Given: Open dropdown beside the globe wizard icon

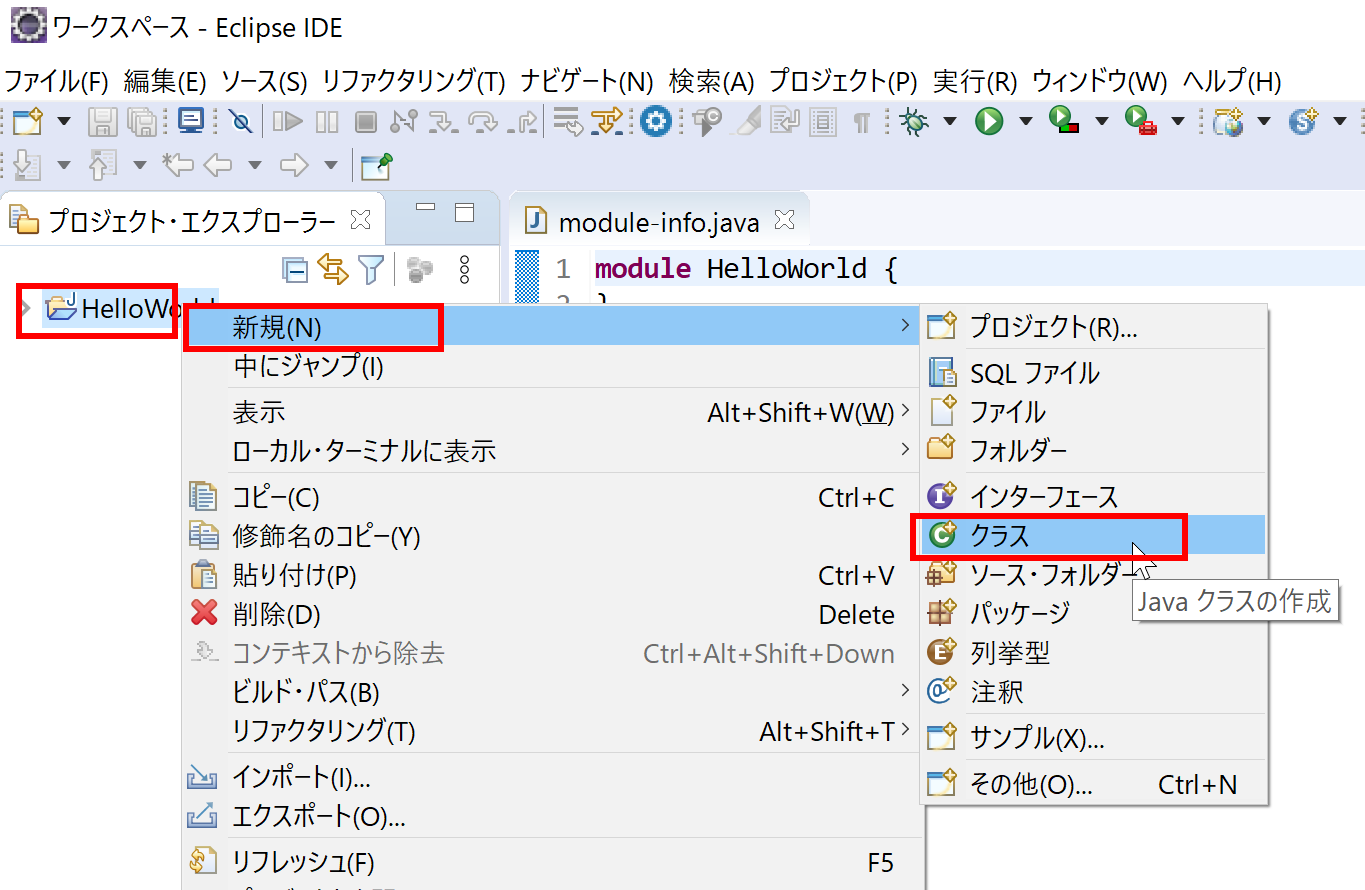Looking at the screenshot, I should click(1264, 122).
